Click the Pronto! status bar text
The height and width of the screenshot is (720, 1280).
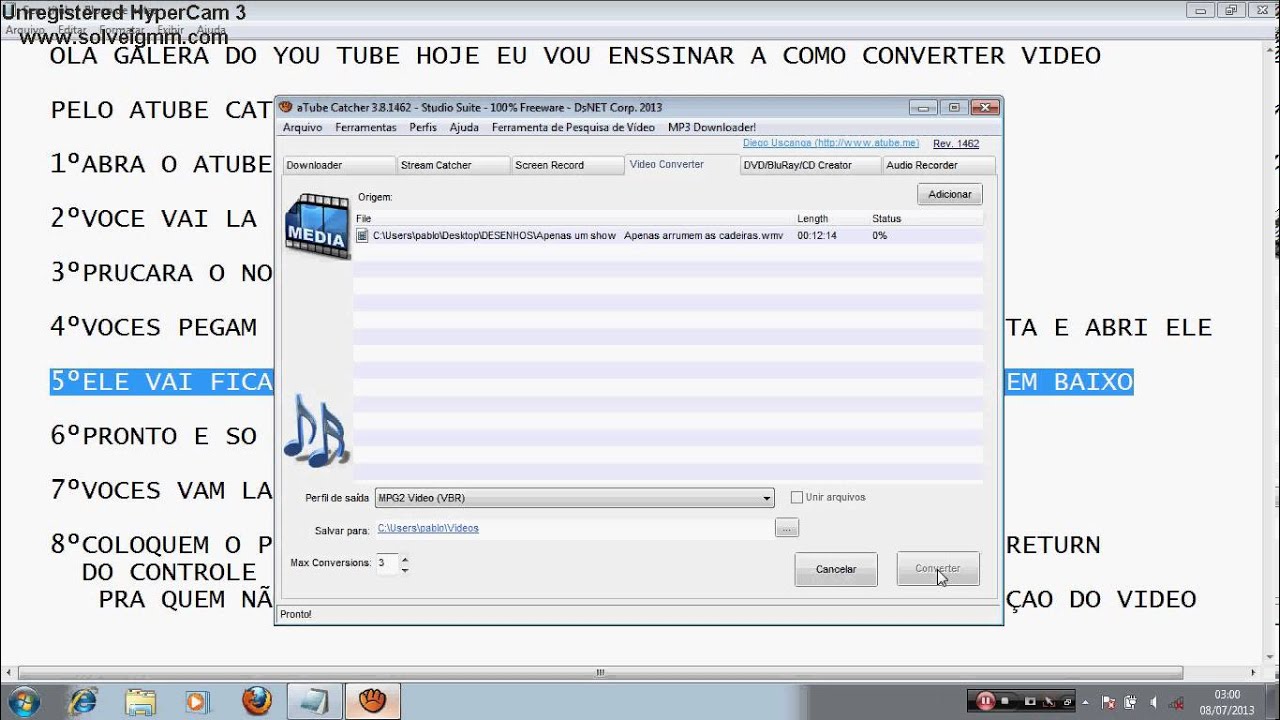tap(295, 614)
